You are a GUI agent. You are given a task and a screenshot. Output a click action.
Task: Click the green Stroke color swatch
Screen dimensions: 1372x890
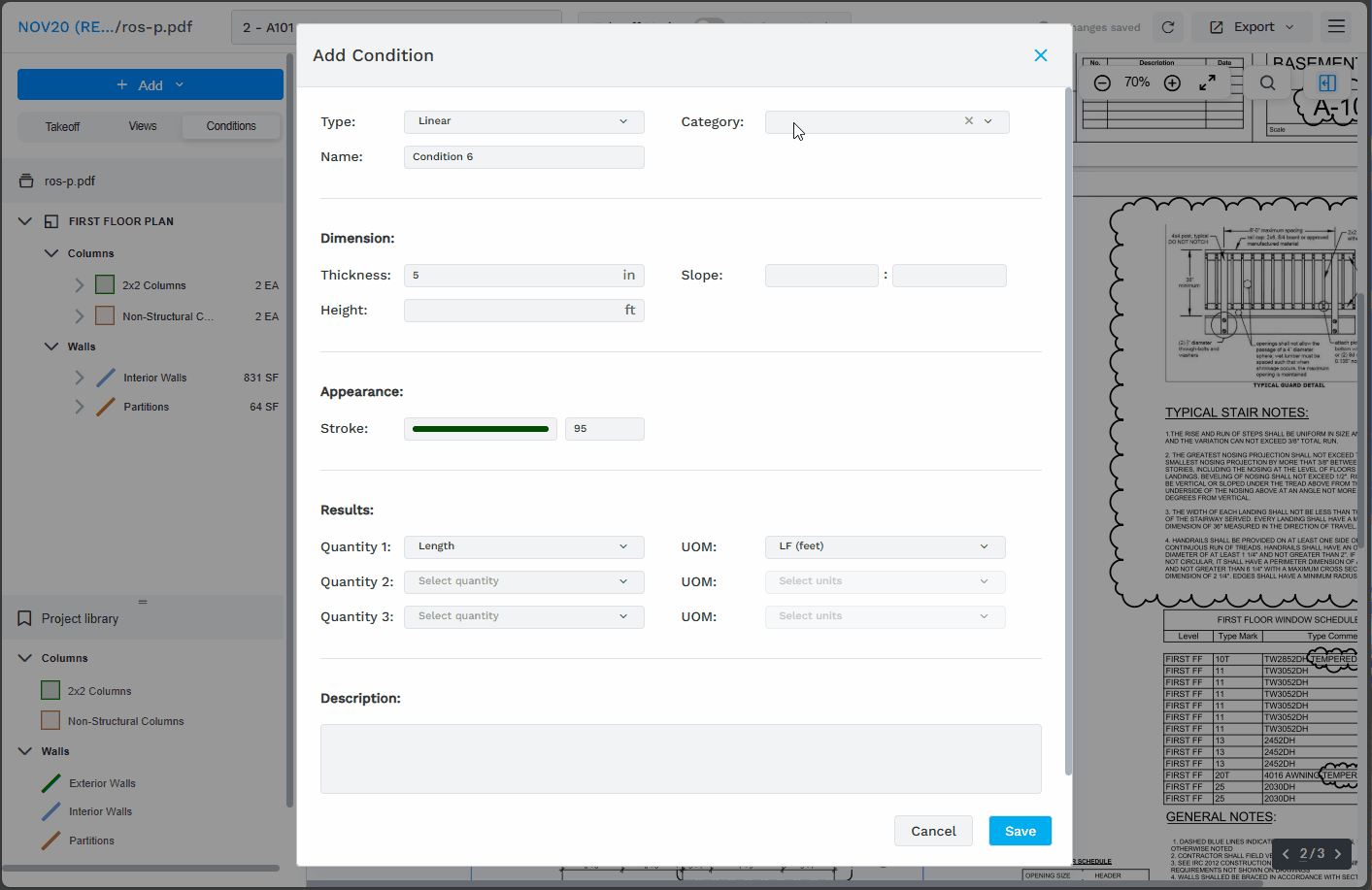481,429
